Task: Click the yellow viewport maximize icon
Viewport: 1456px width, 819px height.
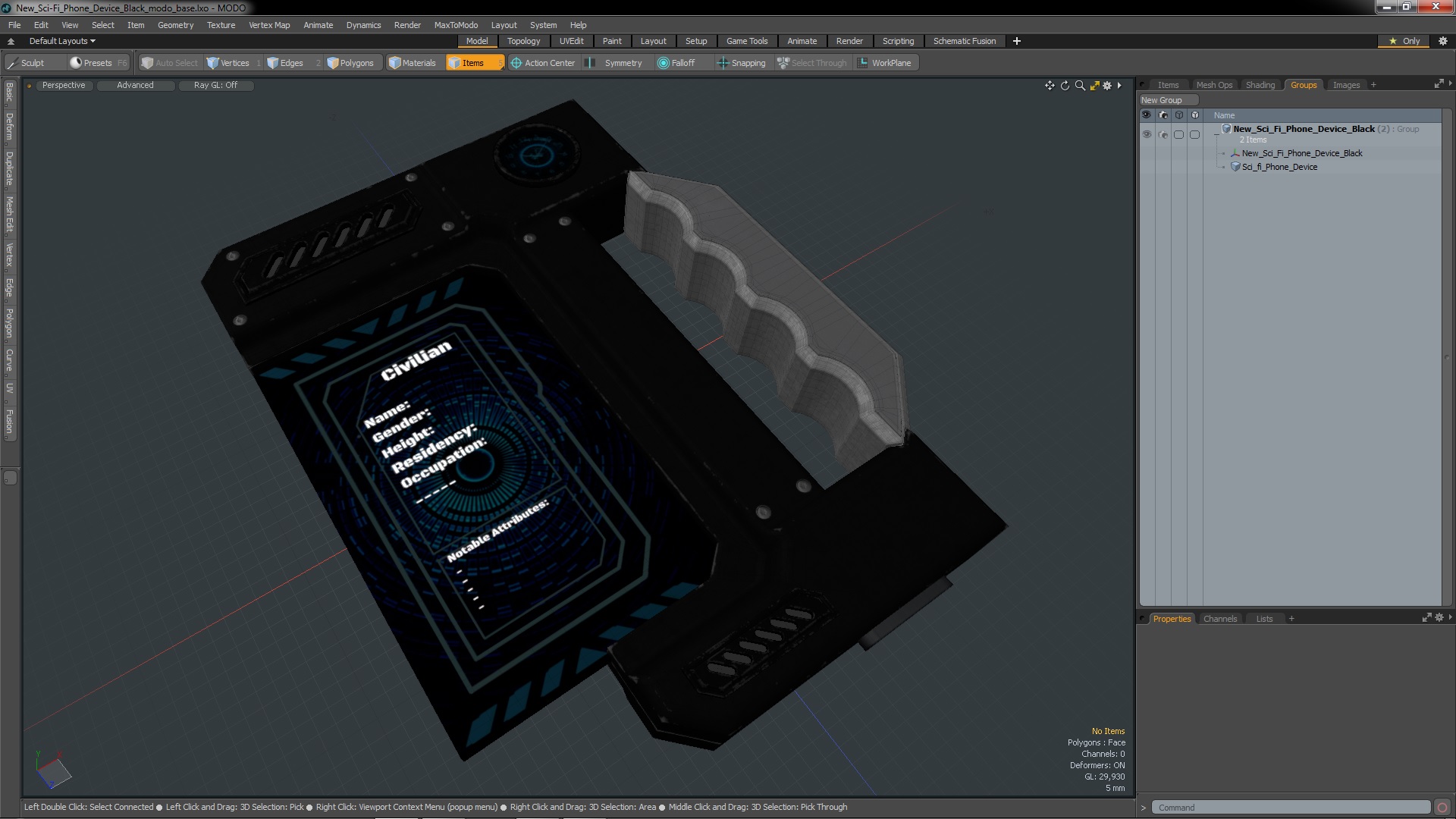Action: point(1094,86)
